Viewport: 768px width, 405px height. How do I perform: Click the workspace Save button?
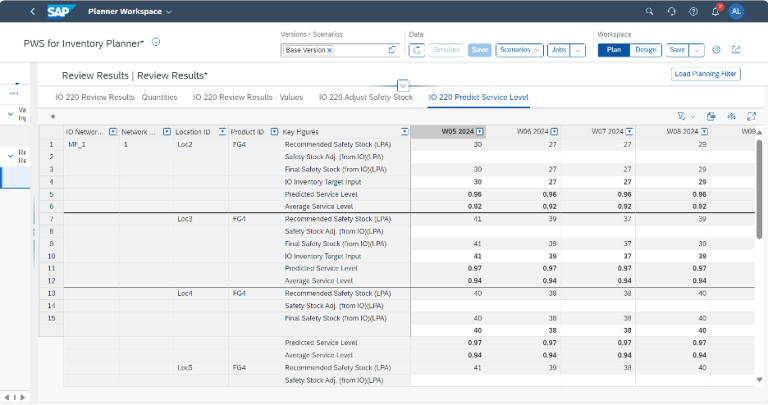[677, 49]
